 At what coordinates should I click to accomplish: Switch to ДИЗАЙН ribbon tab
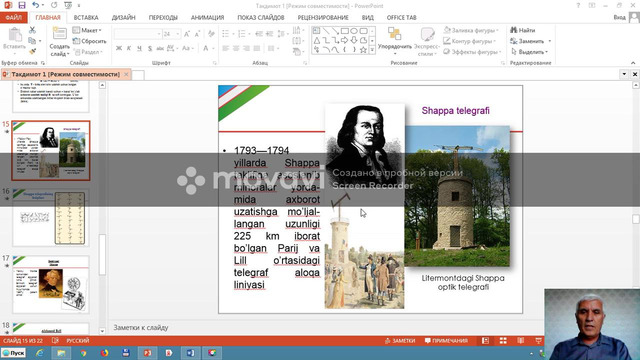pos(123,18)
